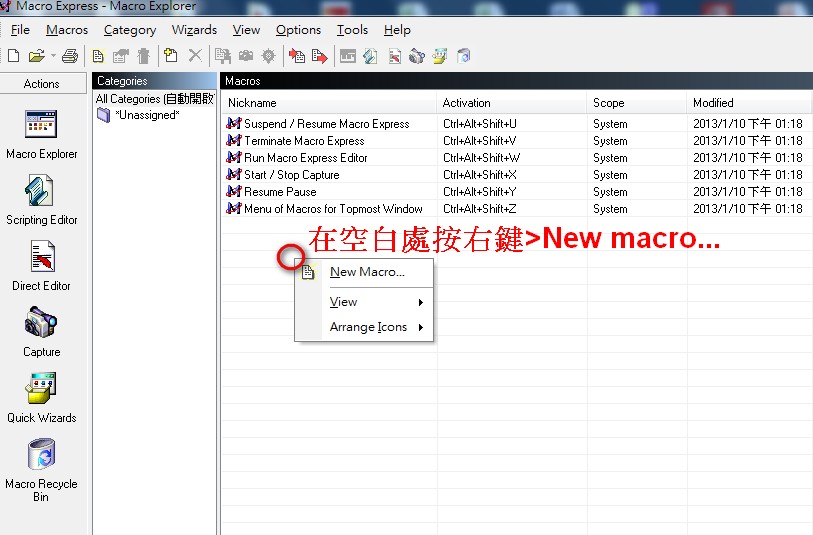The height and width of the screenshot is (535, 813).
Task: Select the All Categories tree item
Action: pyautogui.click(x=154, y=98)
